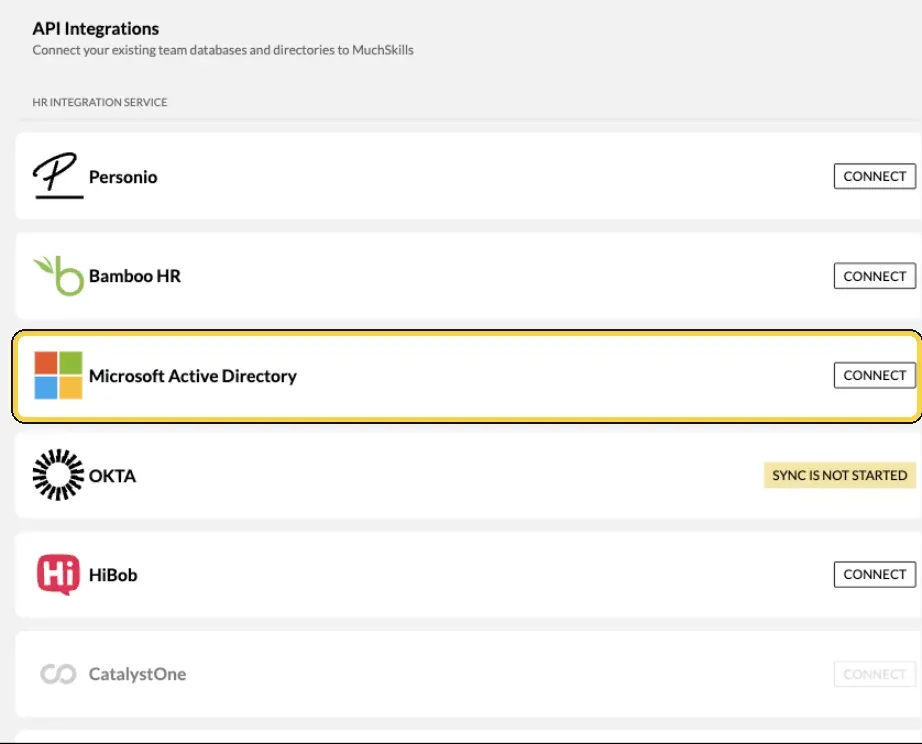Select the CatalystOne name text
Viewport: 922px width, 744px height.
(x=138, y=674)
